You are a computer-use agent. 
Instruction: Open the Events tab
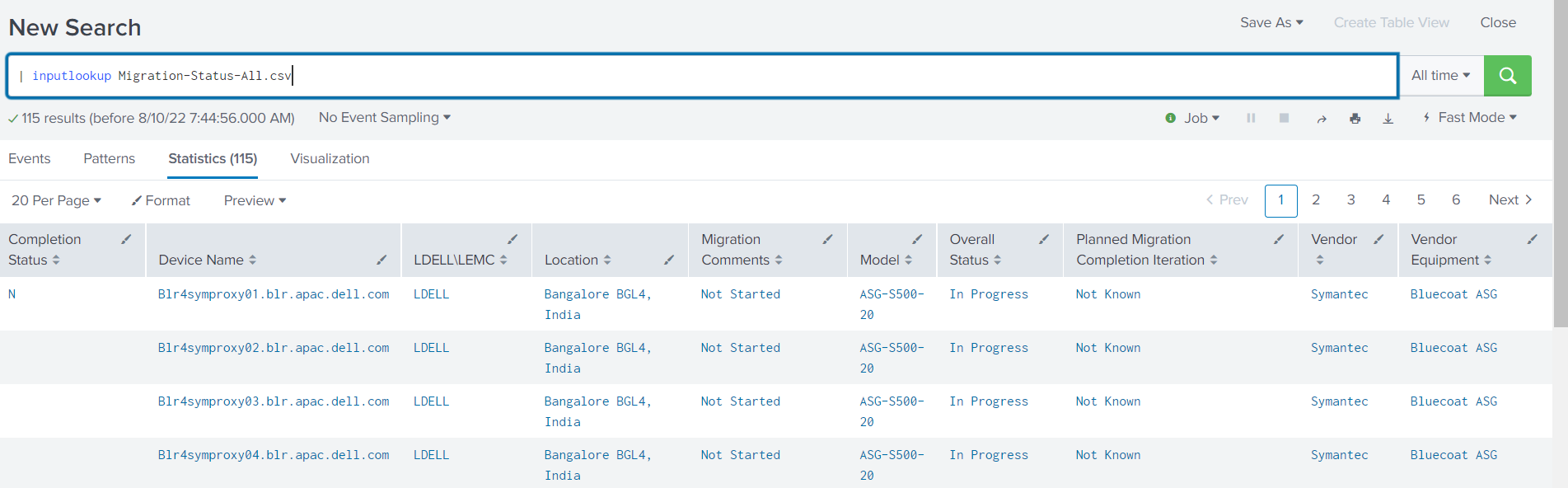pyautogui.click(x=30, y=158)
